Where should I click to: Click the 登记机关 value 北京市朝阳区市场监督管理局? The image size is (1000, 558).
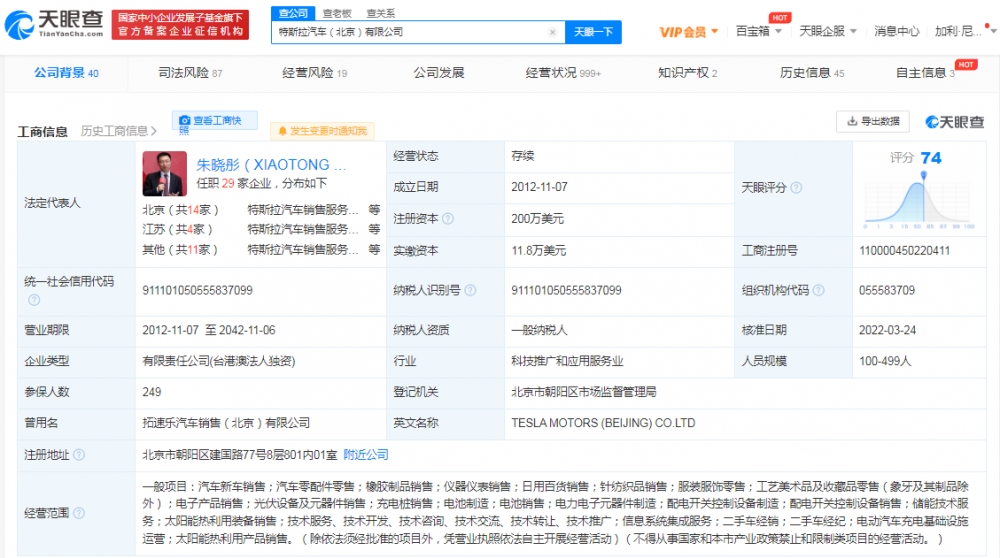pos(584,392)
